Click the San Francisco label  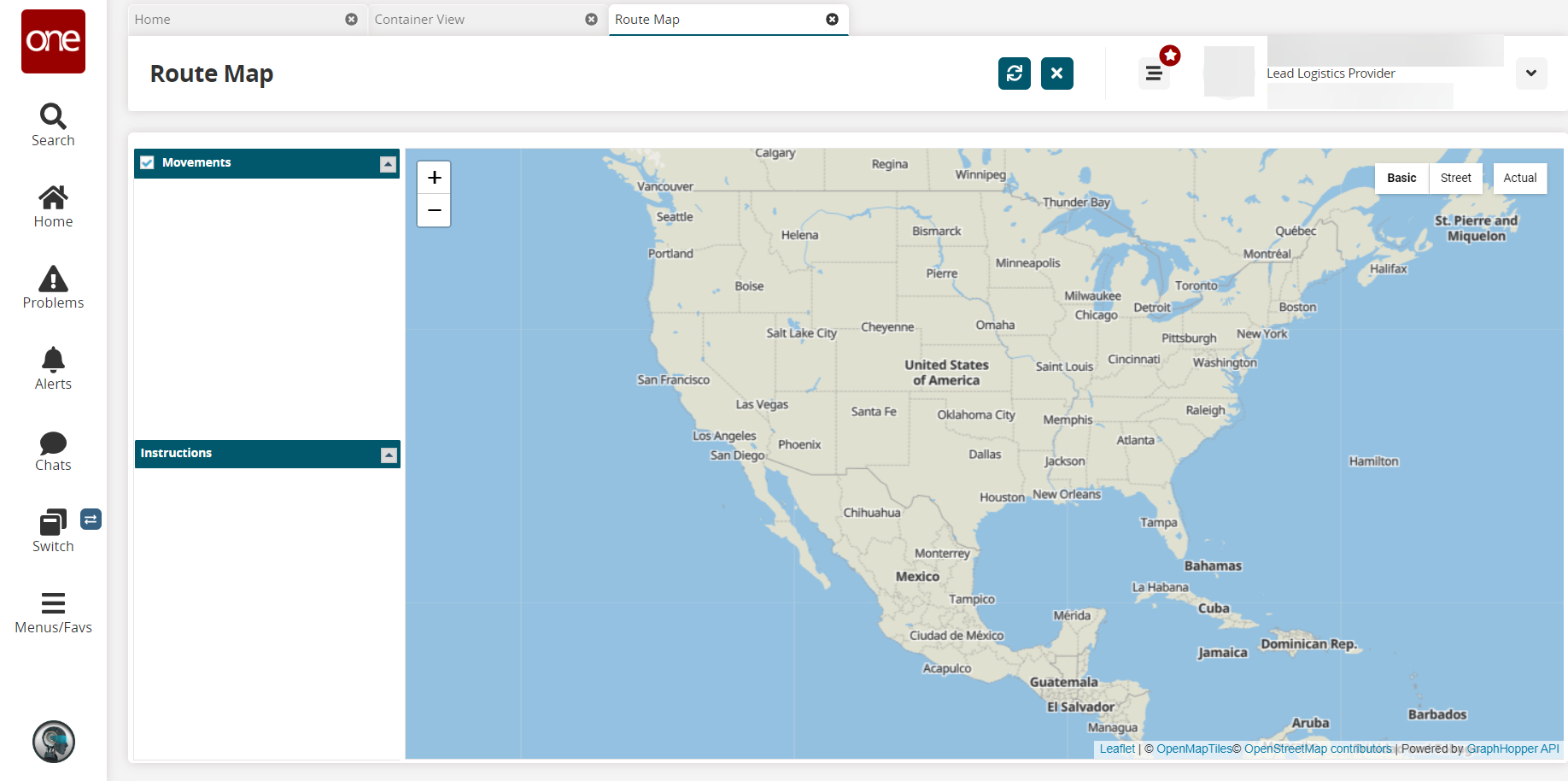click(673, 379)
